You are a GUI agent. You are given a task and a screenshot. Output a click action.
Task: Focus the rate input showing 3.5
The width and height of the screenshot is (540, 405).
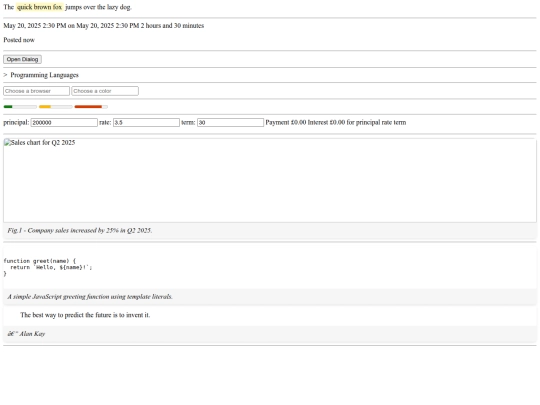coord(146,122)
